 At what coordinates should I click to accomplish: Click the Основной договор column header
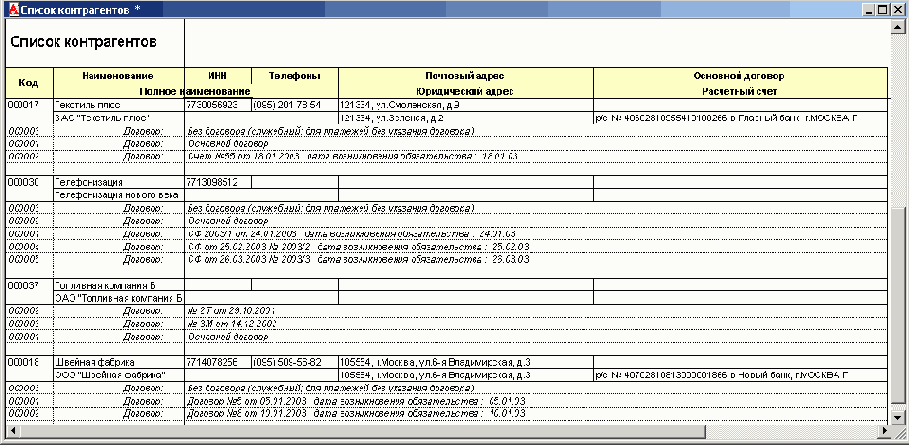(739, 76)
